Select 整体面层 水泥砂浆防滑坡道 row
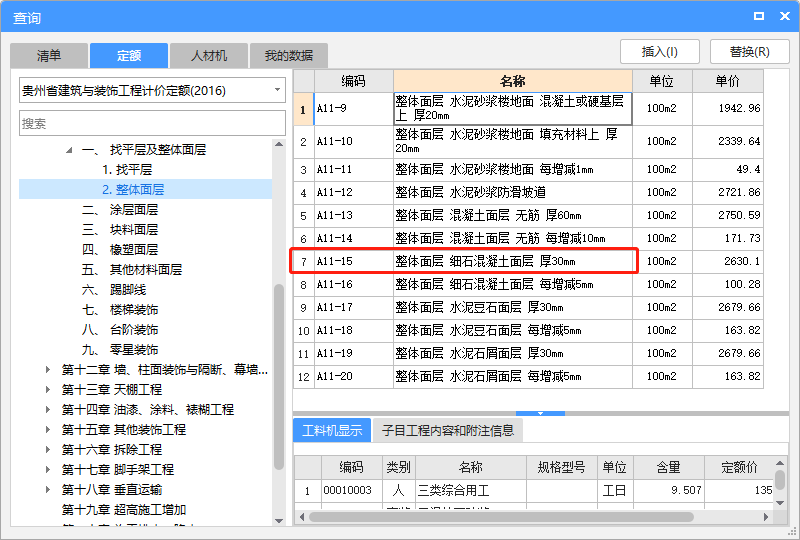 [529, 192]
